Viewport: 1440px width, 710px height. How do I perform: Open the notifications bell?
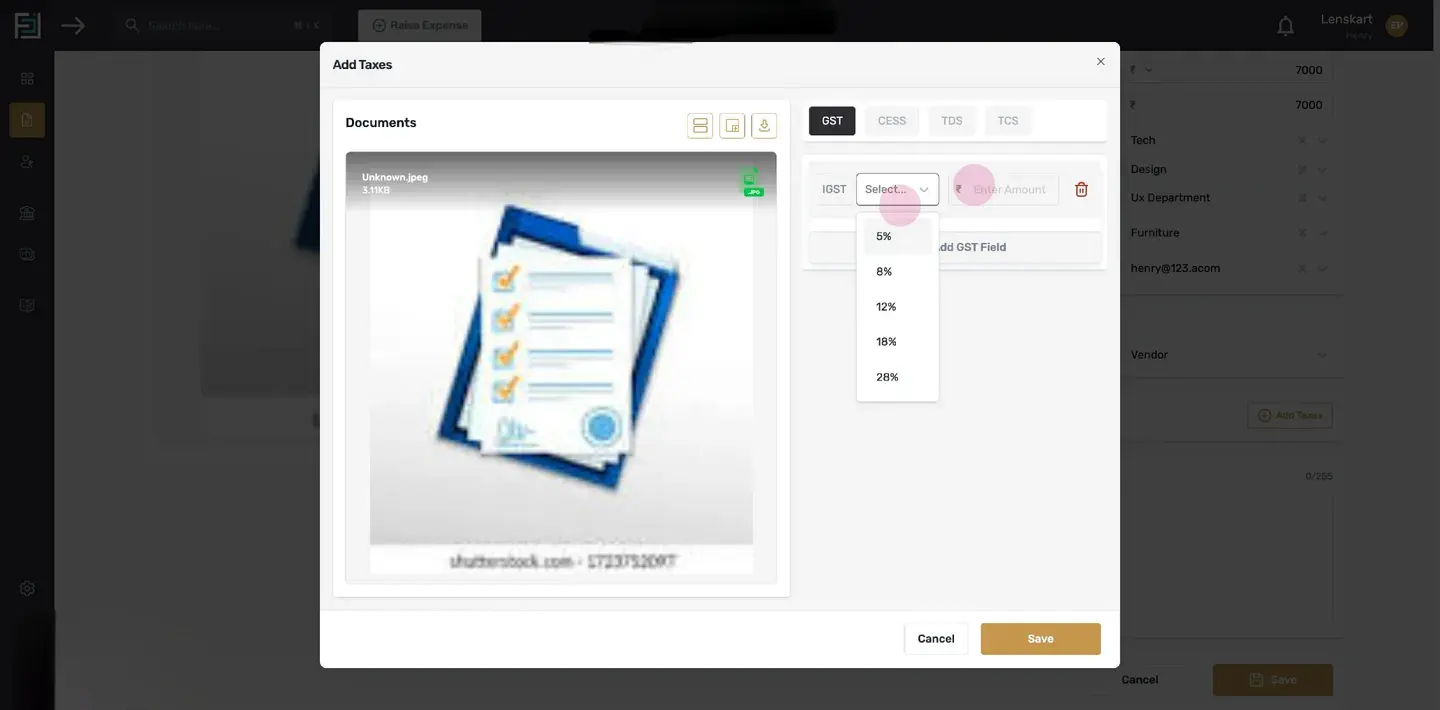(x=1286, y=26)
